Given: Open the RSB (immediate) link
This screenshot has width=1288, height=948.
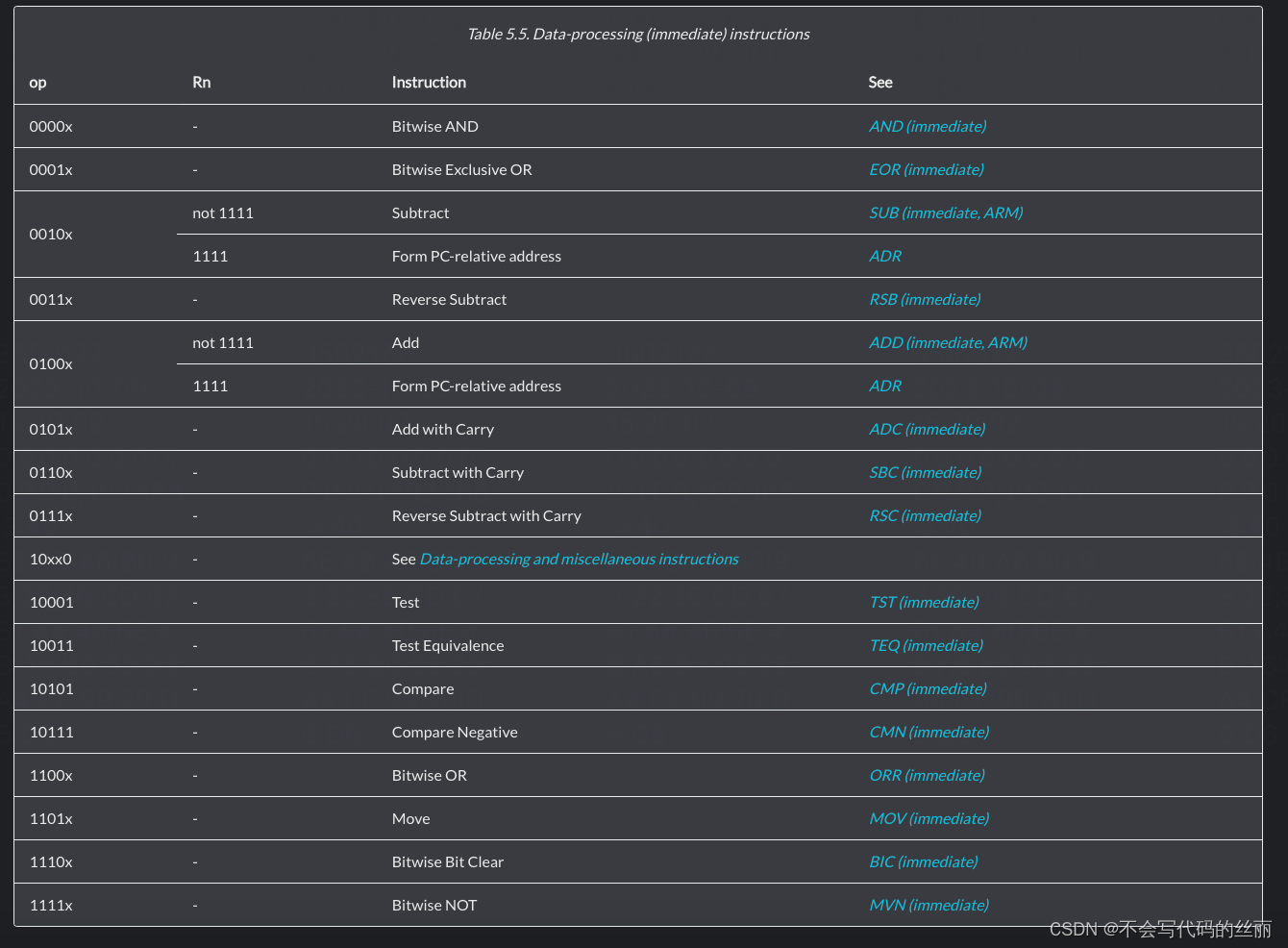Looking at the screenshot, I should click(925, 299).
